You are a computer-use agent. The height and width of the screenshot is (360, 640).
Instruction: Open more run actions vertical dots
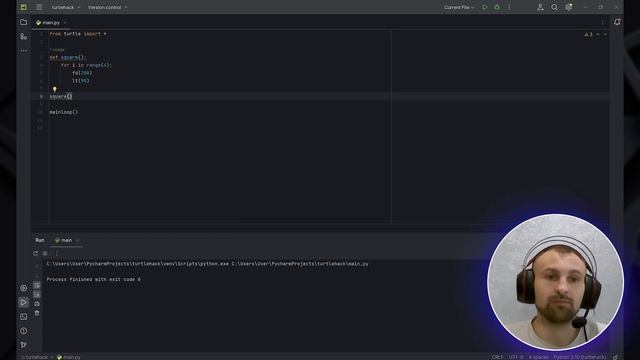[509, 7]
